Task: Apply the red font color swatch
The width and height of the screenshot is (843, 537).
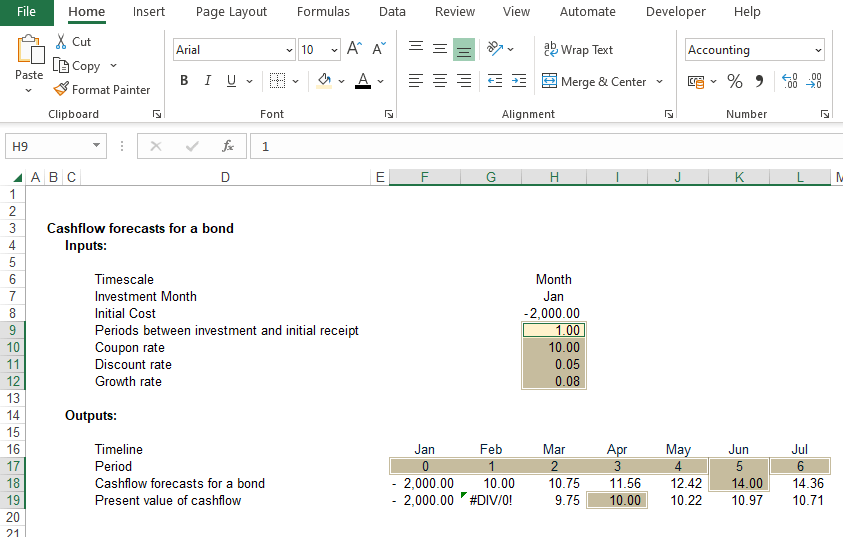Action: click(362, 81)
